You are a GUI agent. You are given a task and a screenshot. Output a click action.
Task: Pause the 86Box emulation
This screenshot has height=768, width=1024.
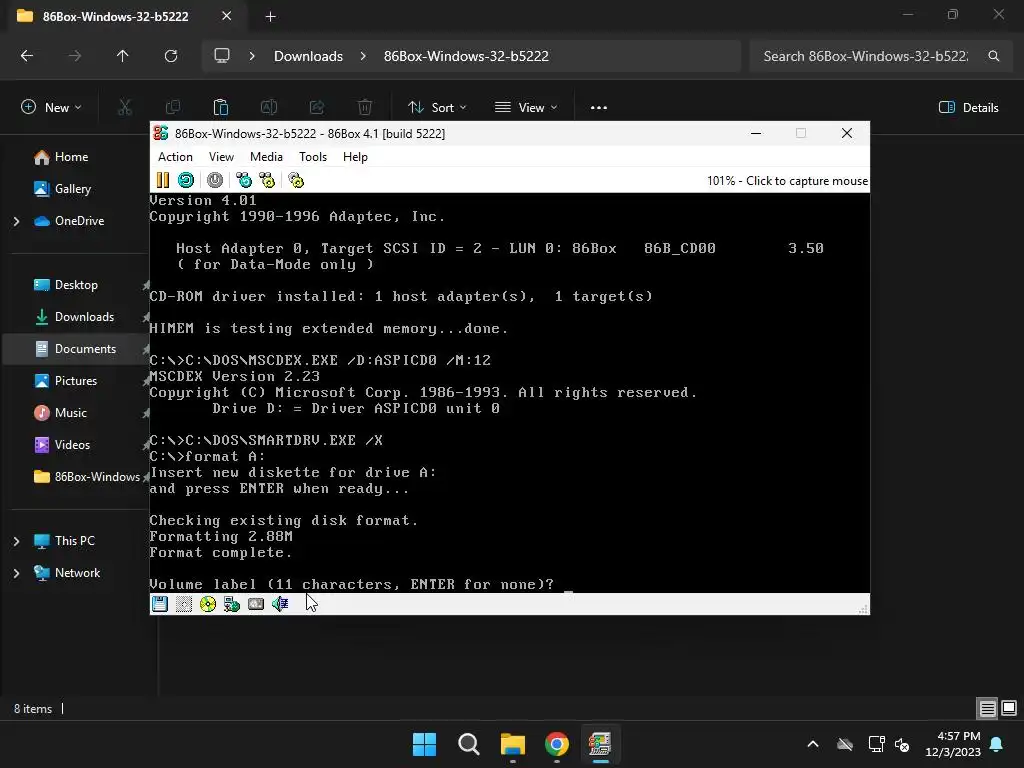coord(163,180)
